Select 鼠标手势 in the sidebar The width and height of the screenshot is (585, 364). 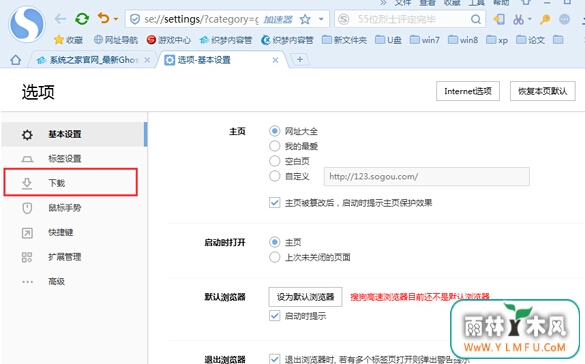(x=74, y=208)
